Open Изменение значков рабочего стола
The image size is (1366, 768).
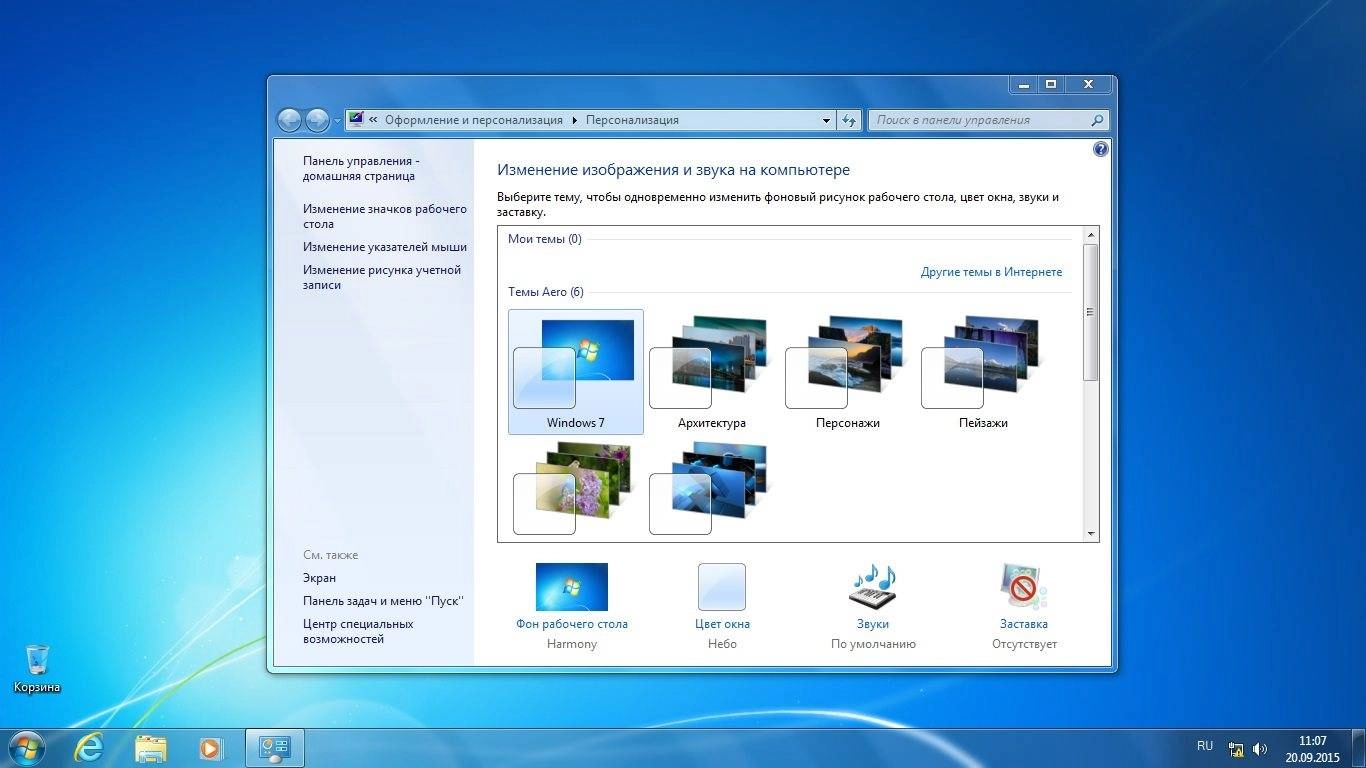(x=385, y=216)
